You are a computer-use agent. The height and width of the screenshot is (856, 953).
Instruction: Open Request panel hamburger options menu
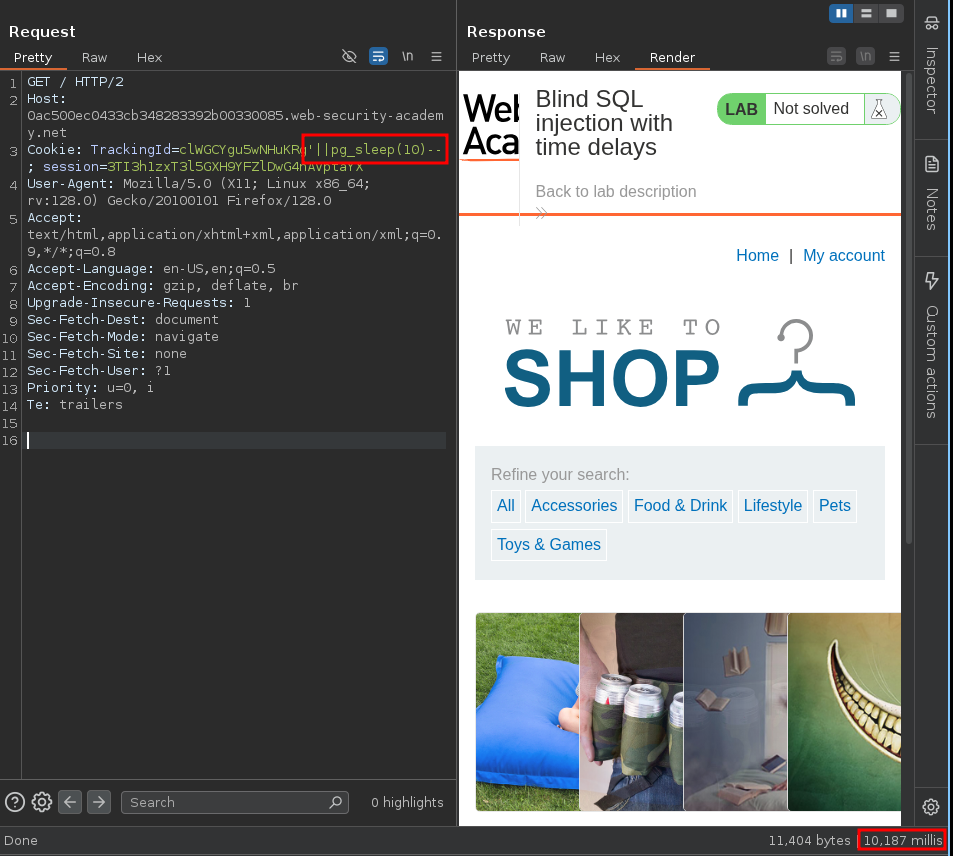coord(436,57)
